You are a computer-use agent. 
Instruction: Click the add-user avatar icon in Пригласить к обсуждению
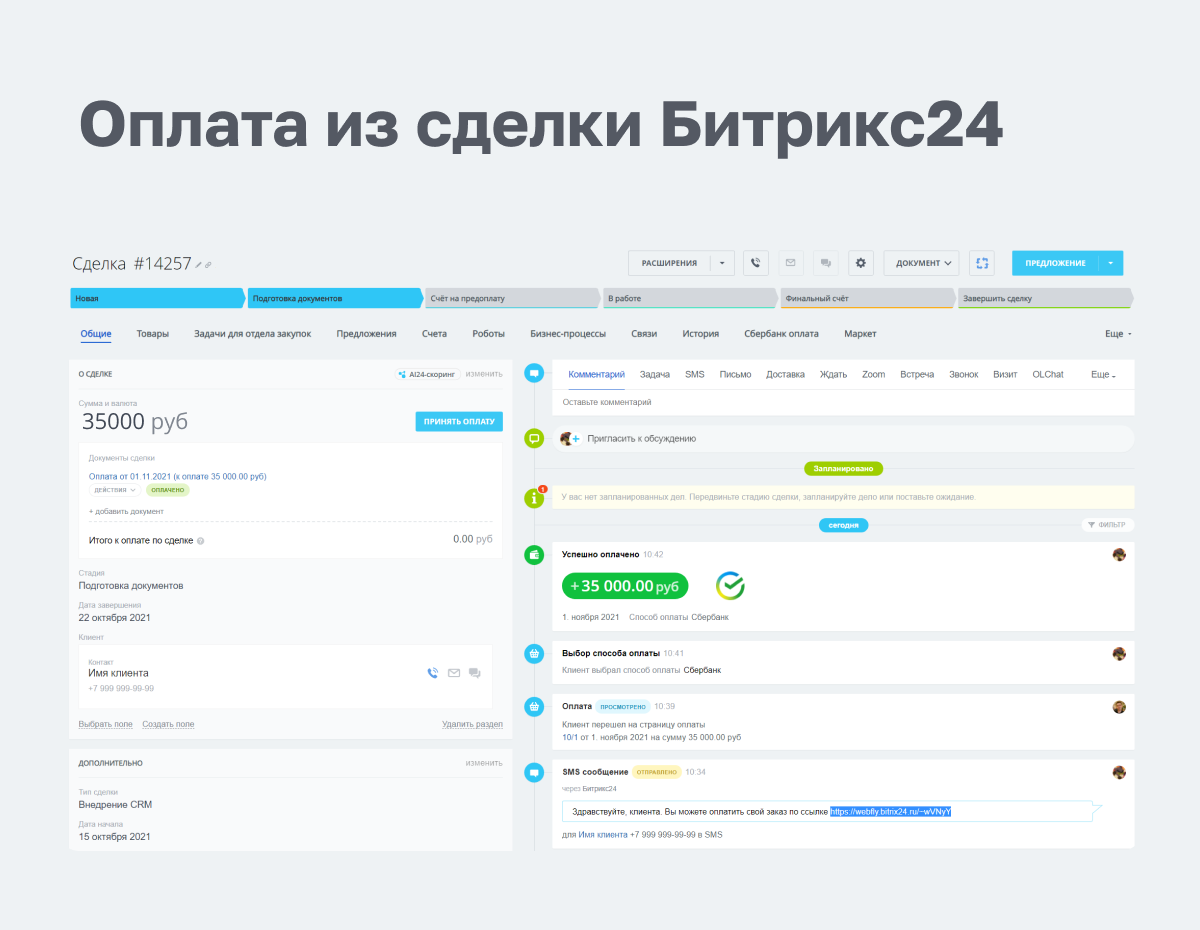570,438
